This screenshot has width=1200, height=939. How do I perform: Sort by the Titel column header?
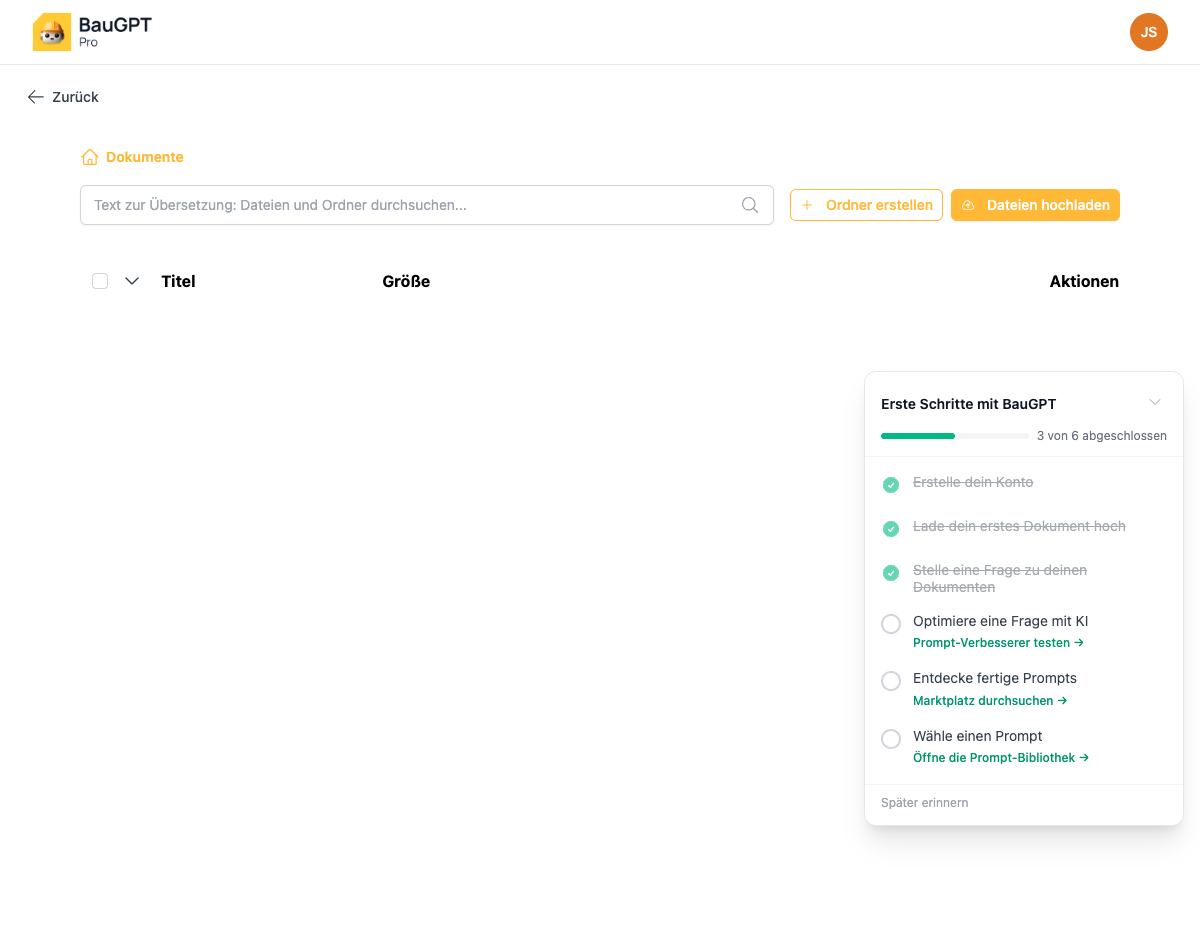coord(178,281)
